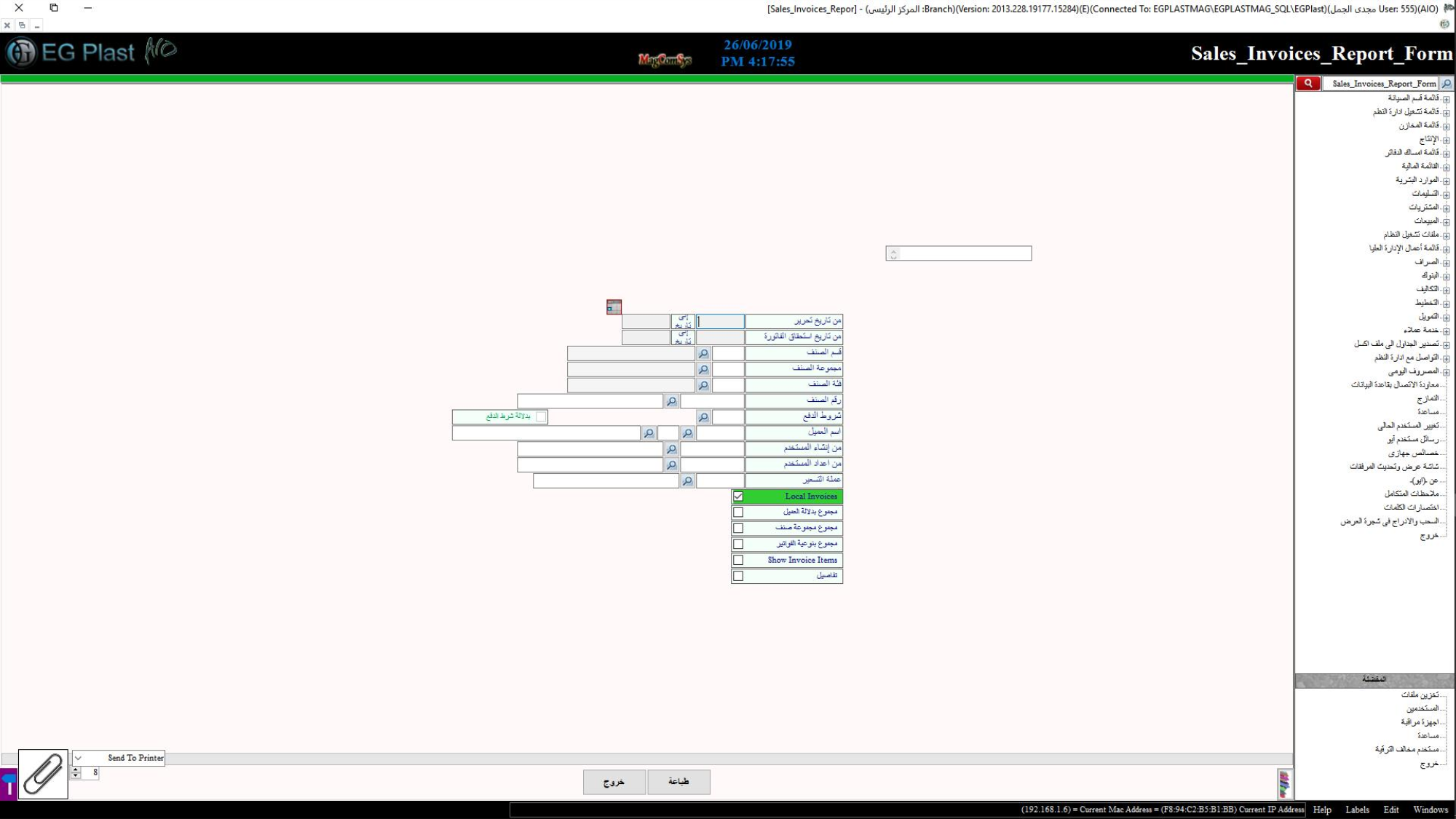The height and width of the screenshot is (819, 1456).
Task: Click the طباعة print button
Action: (x=678, y=782)
